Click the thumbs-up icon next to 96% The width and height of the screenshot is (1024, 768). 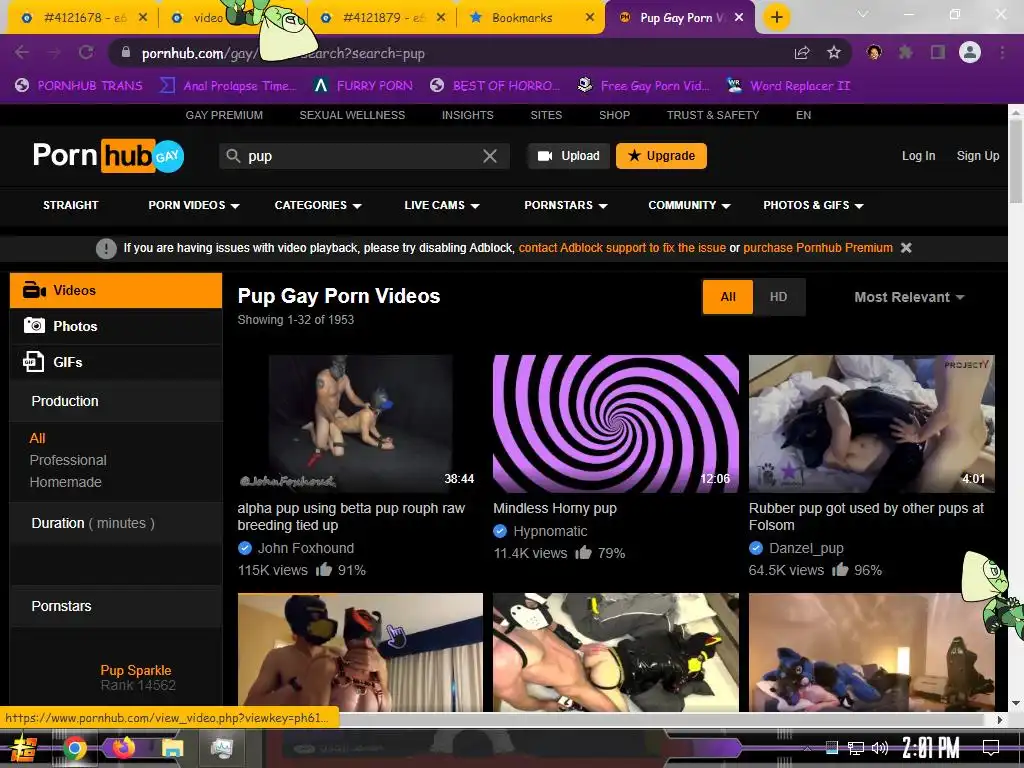point(840,569)
